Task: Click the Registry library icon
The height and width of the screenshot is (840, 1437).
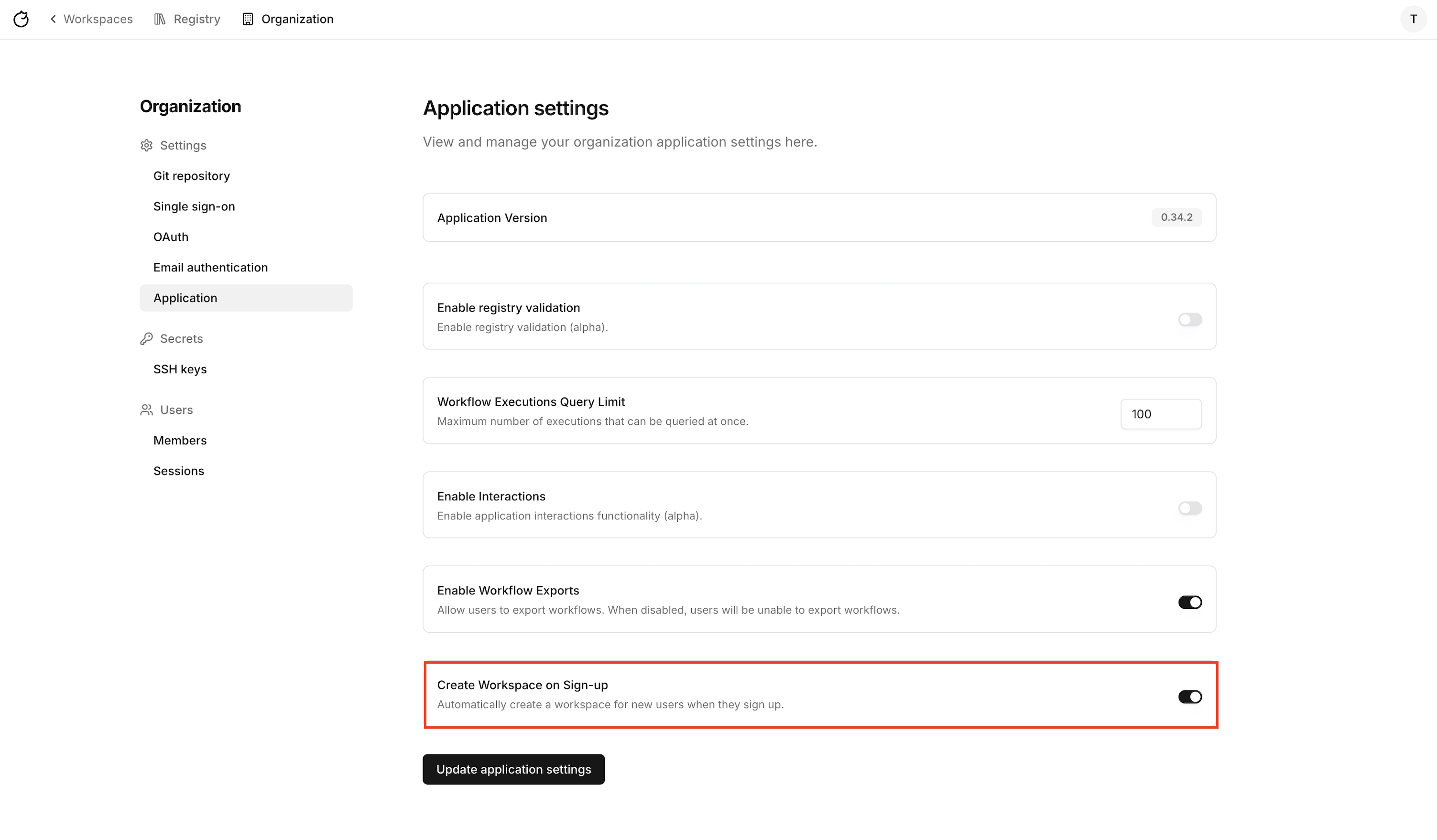Action: [x=160, y=20]
